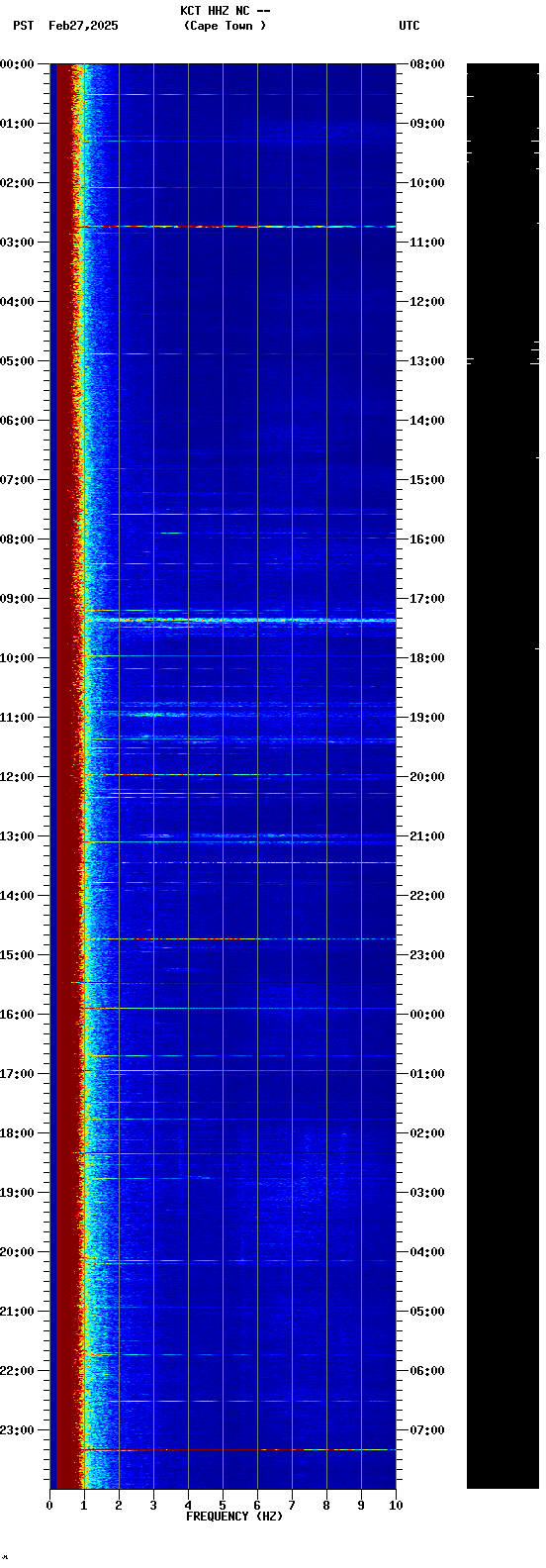Click the frequency axis '5' tick label
This screenshot has width=546, height=1568.
click(x=223, y=1506)
